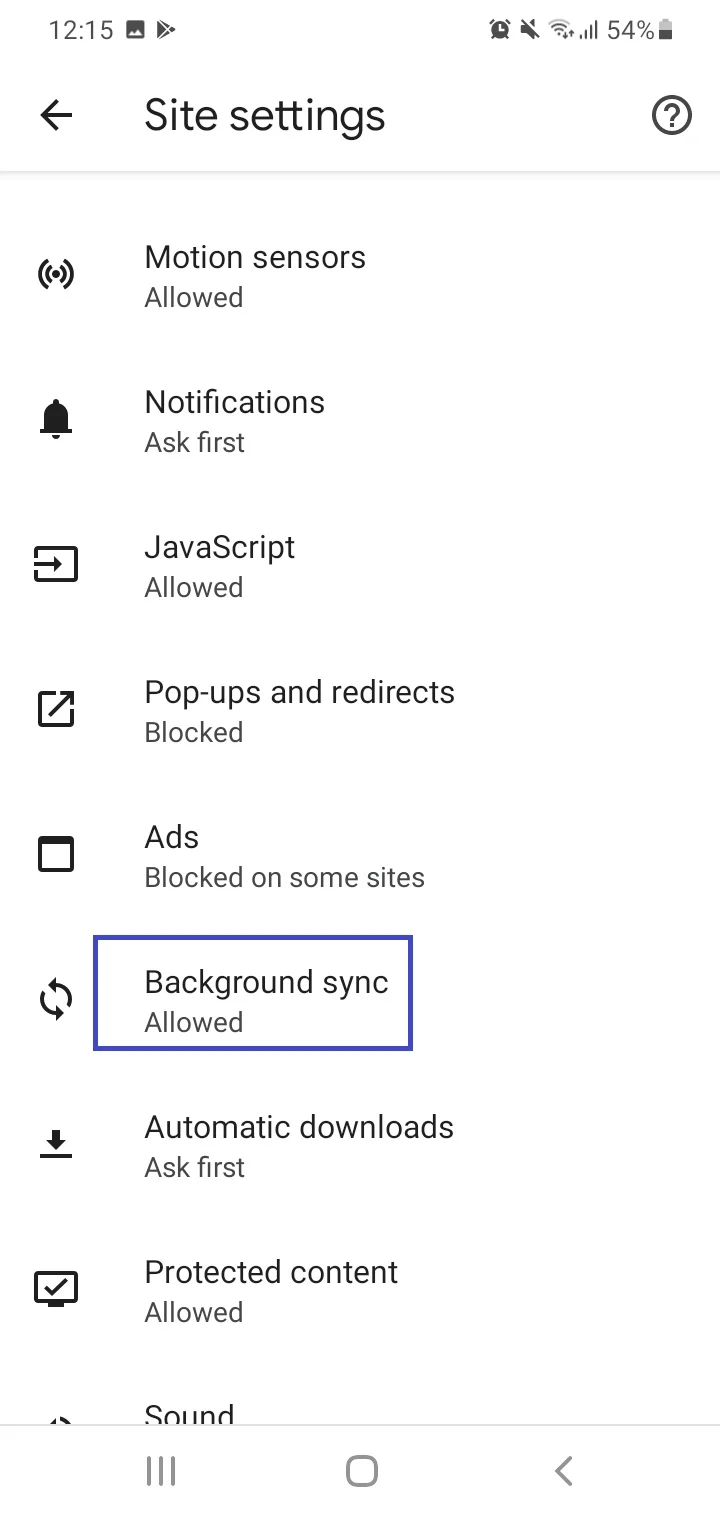Open JavaScript Allowed setting

[360, 565]
